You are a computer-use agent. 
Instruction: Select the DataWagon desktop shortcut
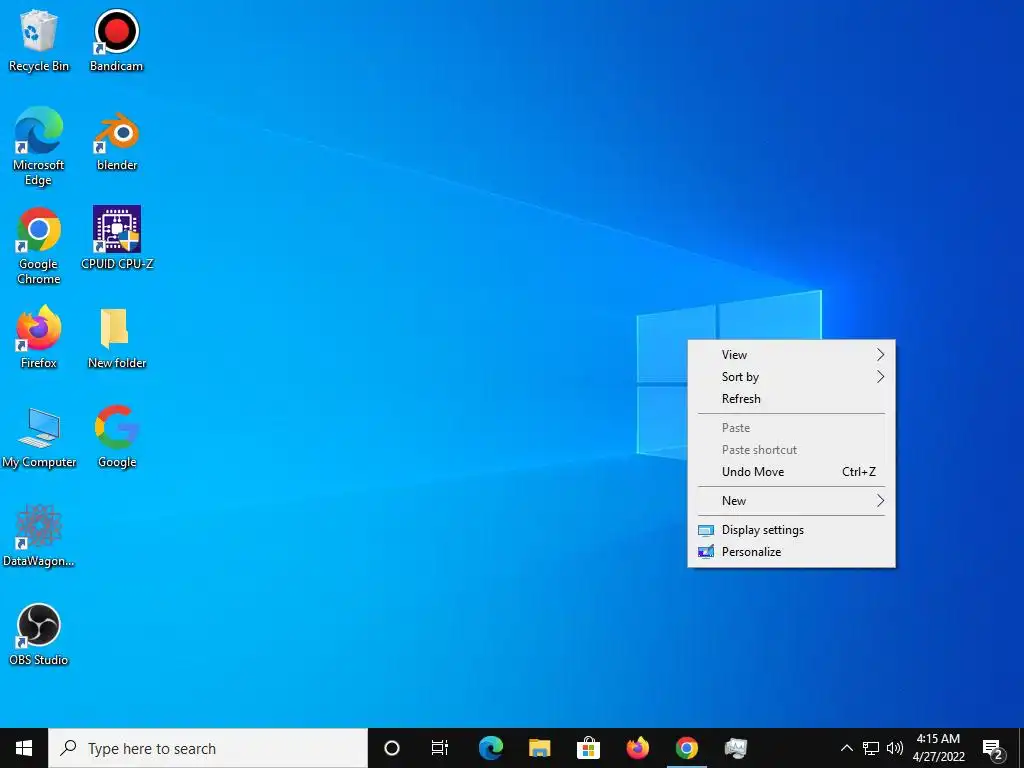(x=39, y=536)
